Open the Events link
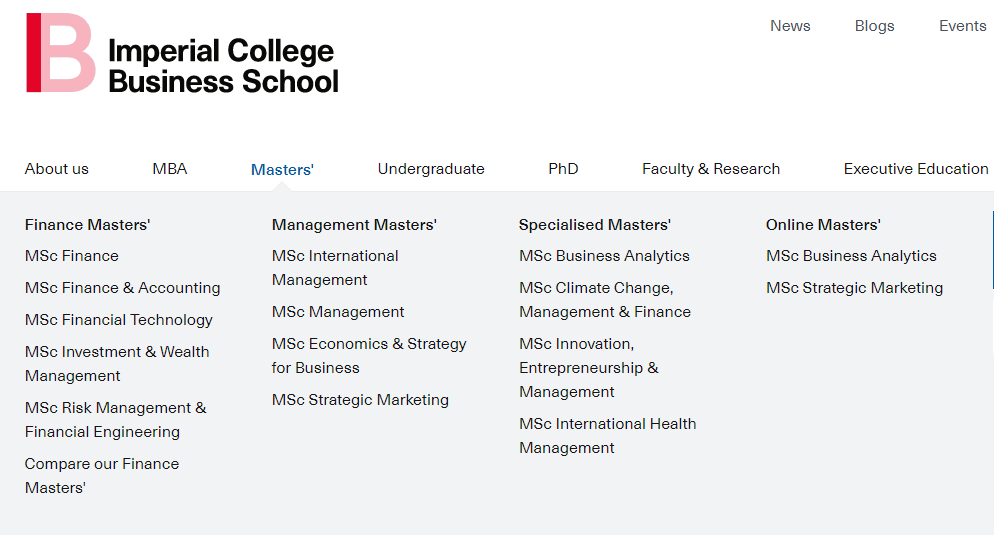The image size is (994, 535). (x=962, y=26)
